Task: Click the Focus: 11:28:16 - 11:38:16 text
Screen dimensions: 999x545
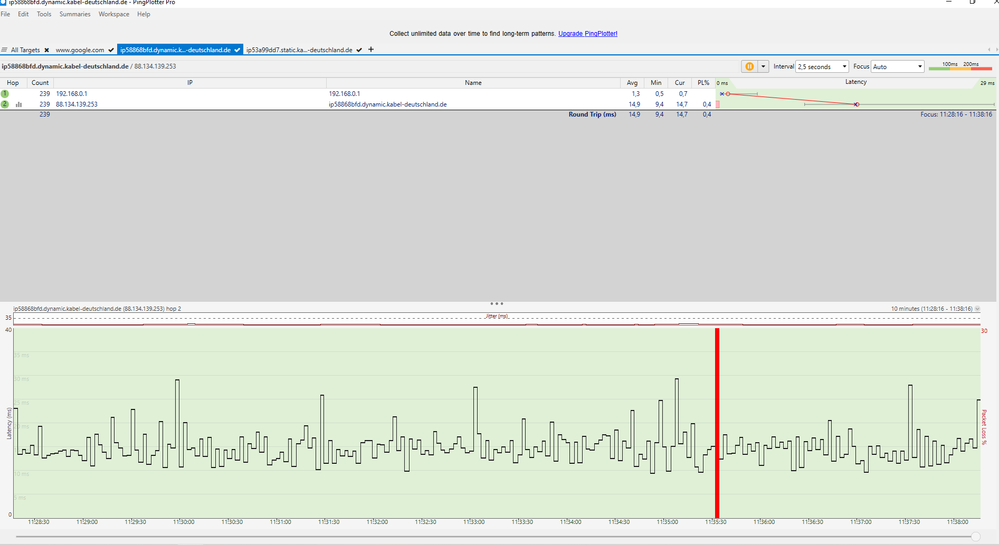Action: tap(956, 115)
